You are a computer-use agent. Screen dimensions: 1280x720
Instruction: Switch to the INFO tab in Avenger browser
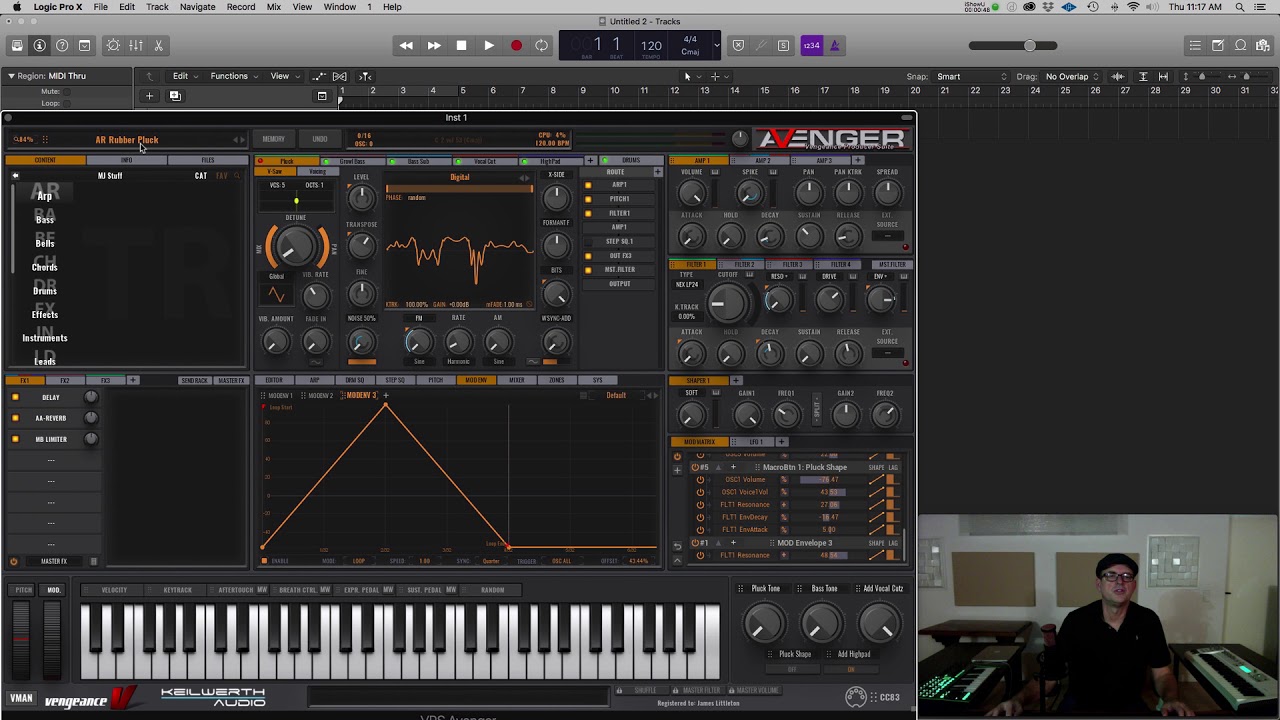[126, 160]
